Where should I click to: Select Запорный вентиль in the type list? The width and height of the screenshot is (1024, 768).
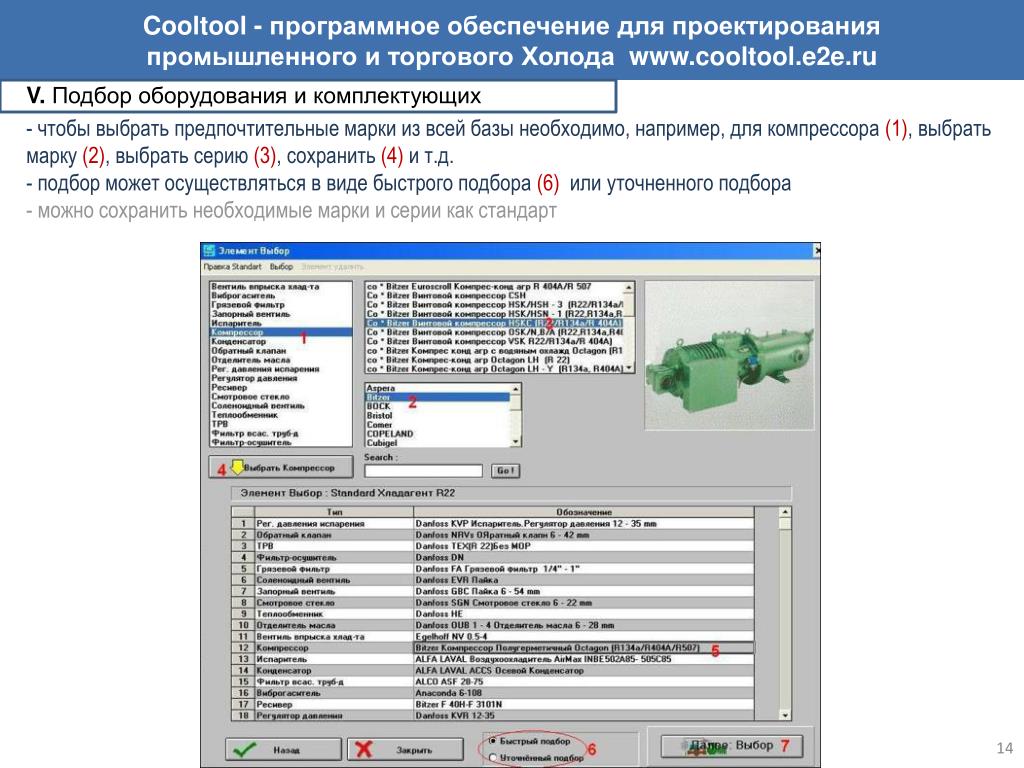[x=281, y=314]
